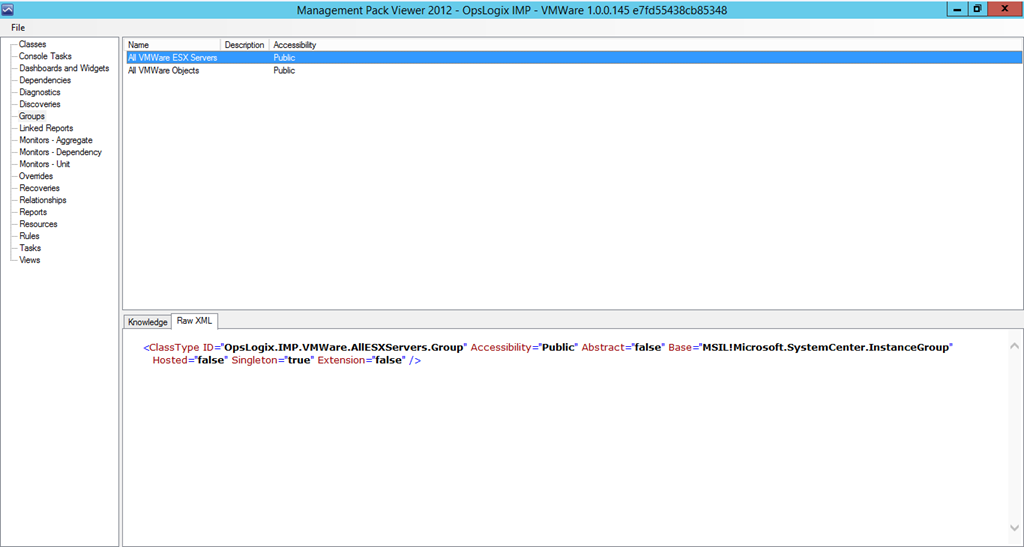Select the Discoveries tree node

pos(39,104)
